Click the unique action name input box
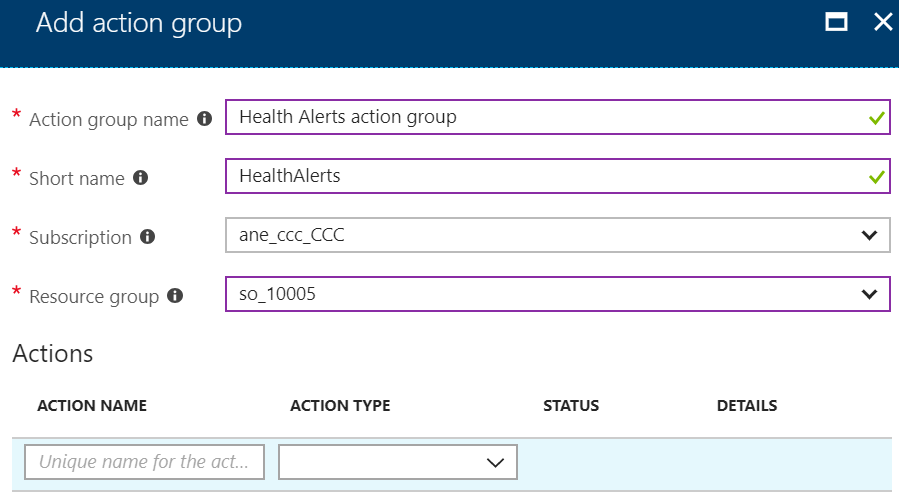 pyautogui.click(x=144, y=462)
